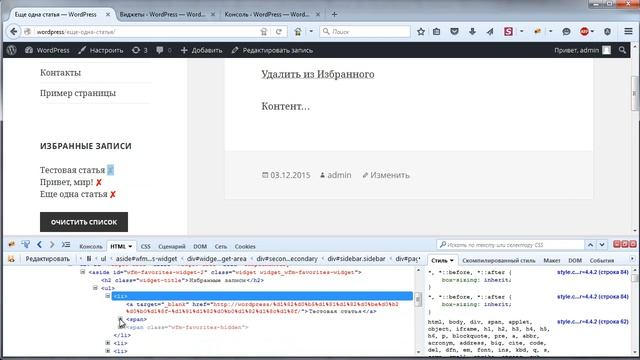Collapse the selected li node

pyautogui.click(x=108, y=296)
